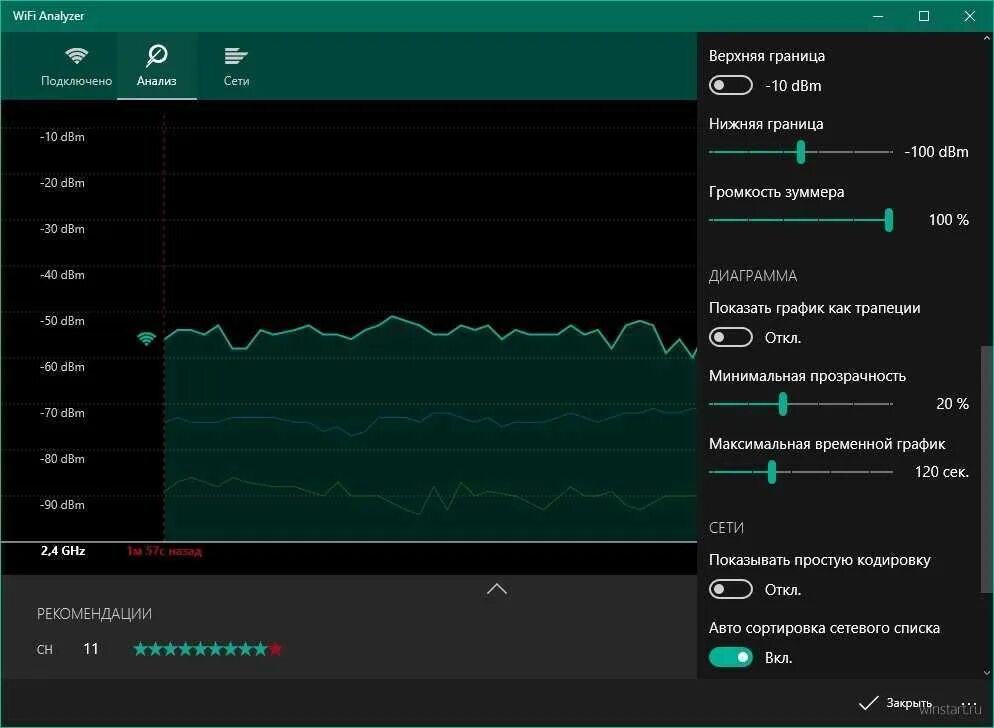Collapse the recommendations panel with the chevron arrow

click(x=496, y=589)
